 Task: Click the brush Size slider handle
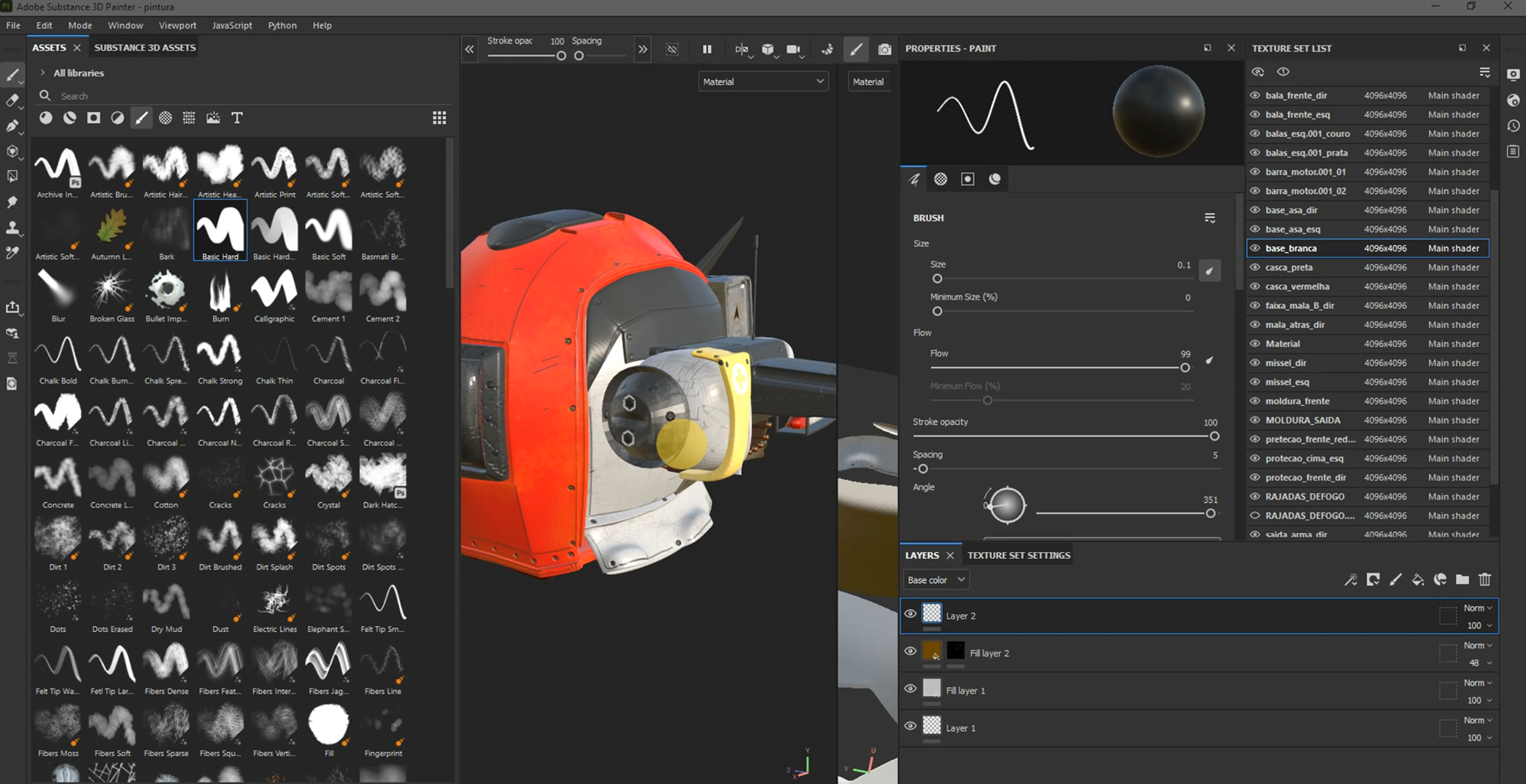tap(937, 279)
